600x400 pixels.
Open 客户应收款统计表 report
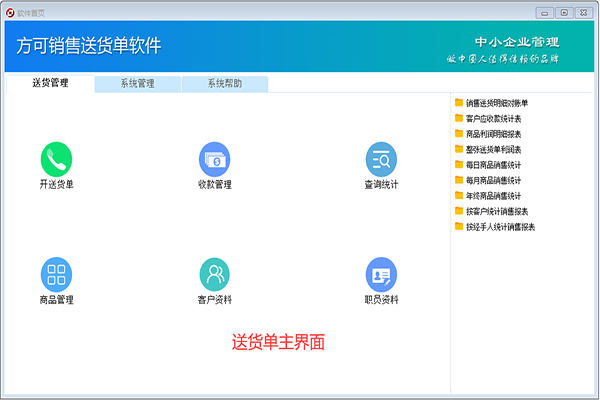click(x=493, y=118)
